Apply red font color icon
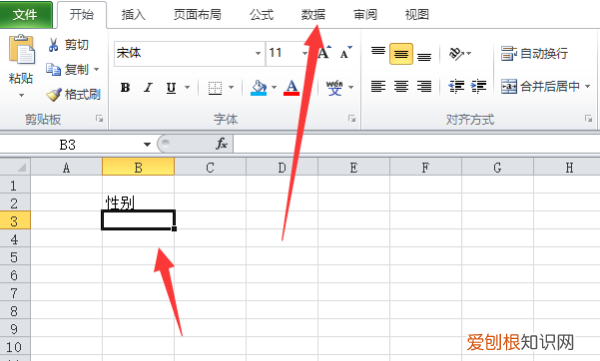Screen dimensions: 600x361 pyautogui.click(x=291, y=88)
